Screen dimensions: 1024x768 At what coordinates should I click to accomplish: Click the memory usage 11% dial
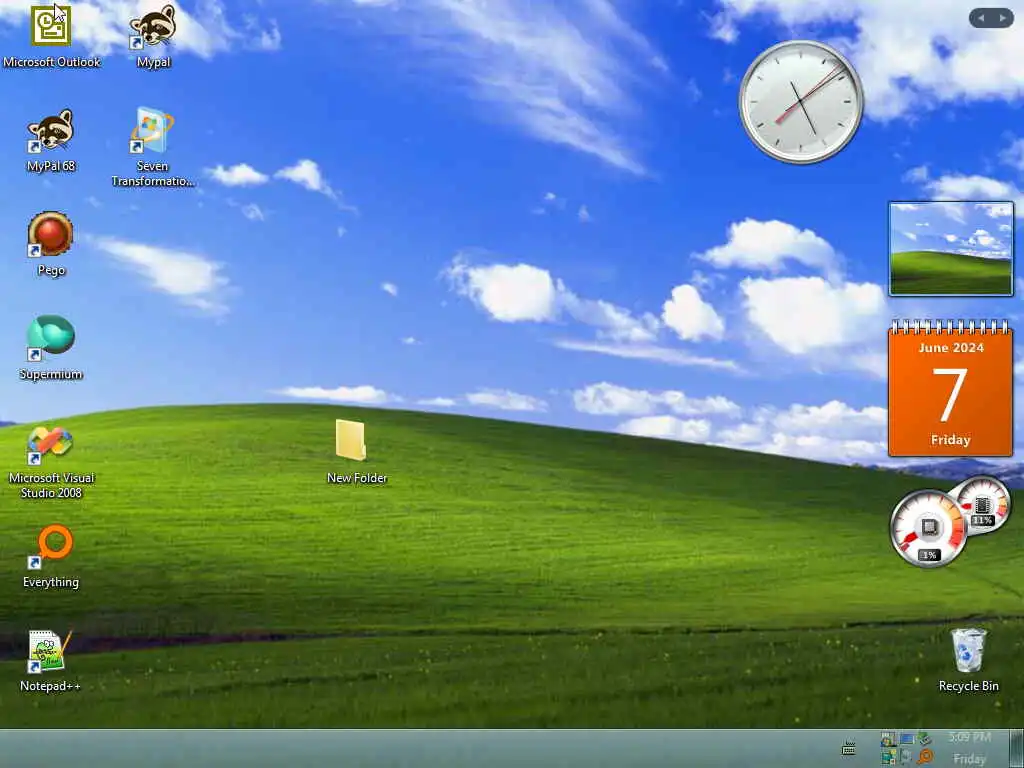click(983, 504)
